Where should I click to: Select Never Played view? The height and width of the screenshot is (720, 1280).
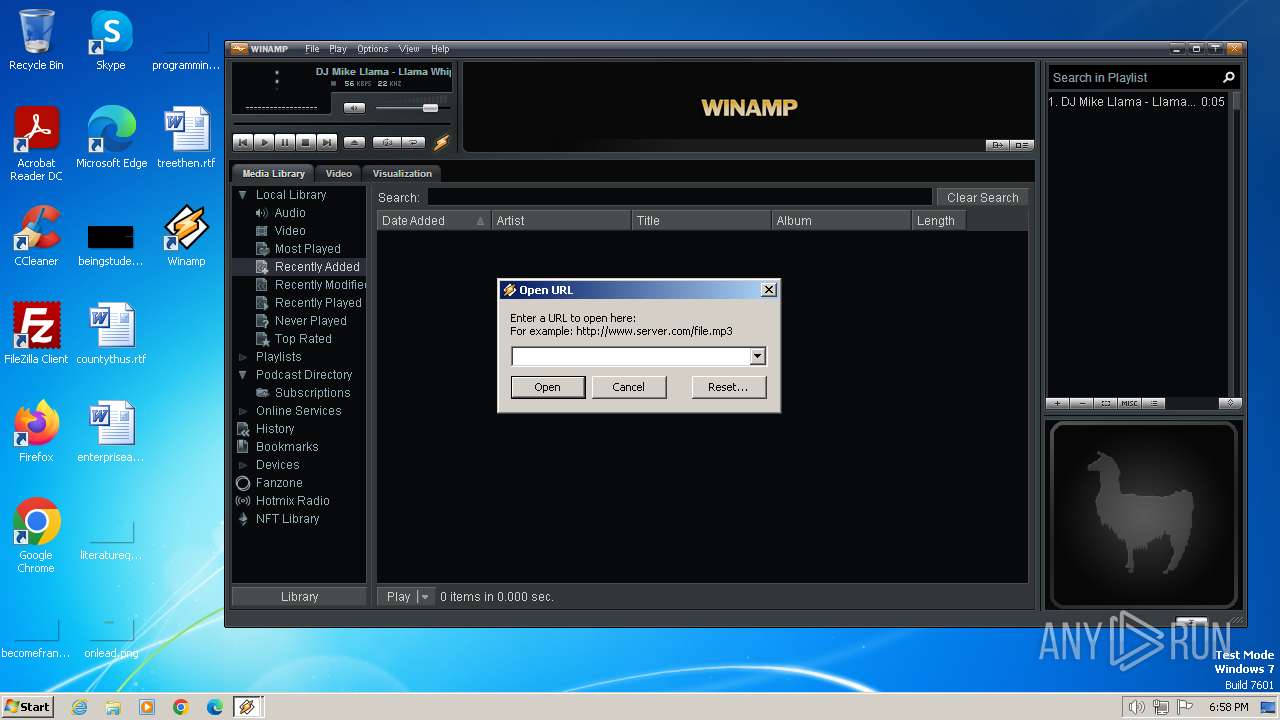(x=310, y=321)
